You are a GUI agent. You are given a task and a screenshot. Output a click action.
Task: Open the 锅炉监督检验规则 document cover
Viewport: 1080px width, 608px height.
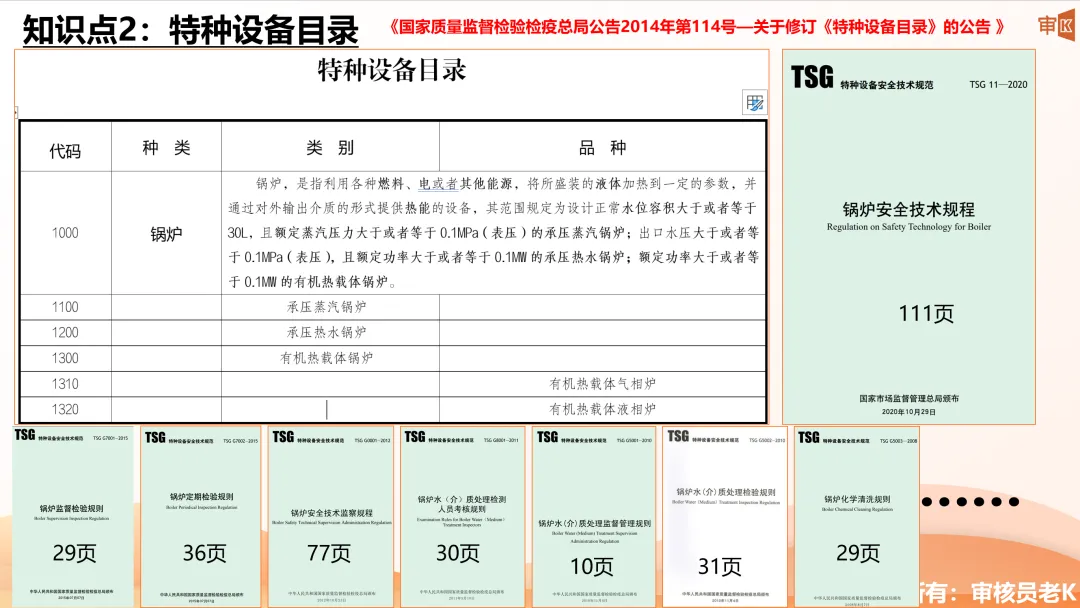click(73, 517)
